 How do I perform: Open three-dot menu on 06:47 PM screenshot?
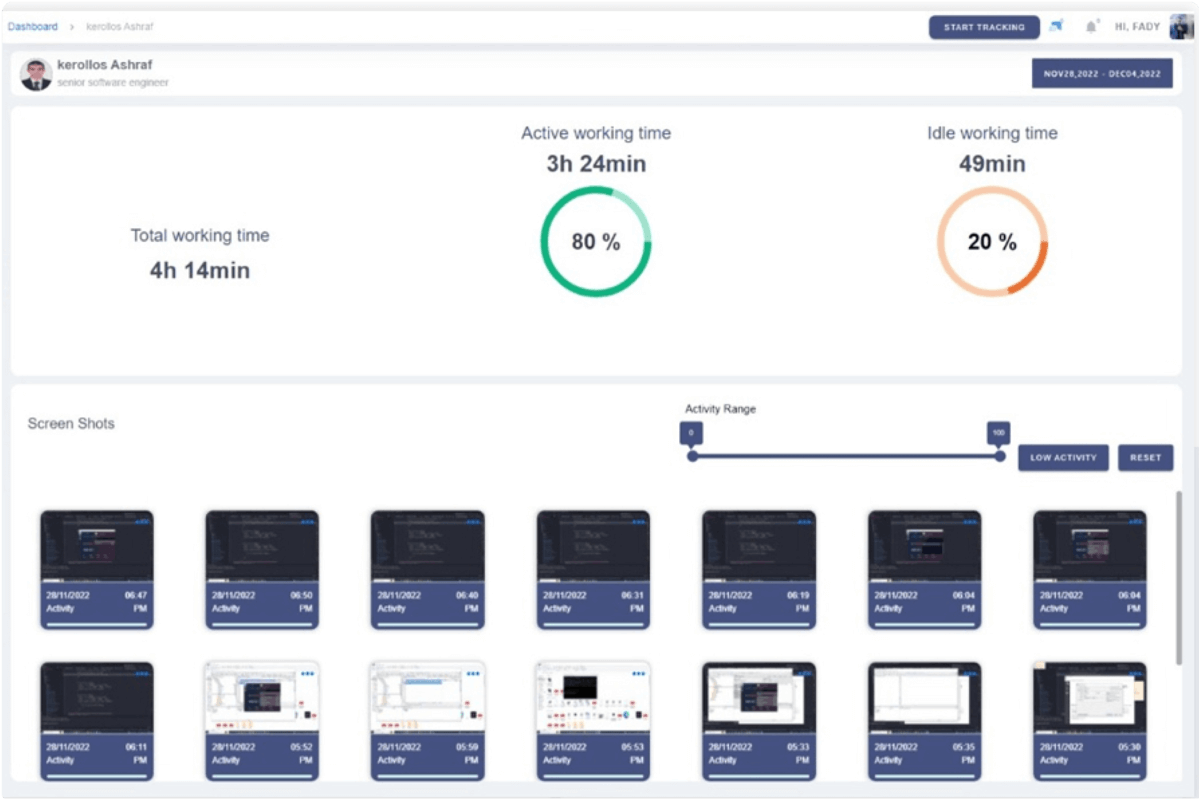click(x=142, y=522)
